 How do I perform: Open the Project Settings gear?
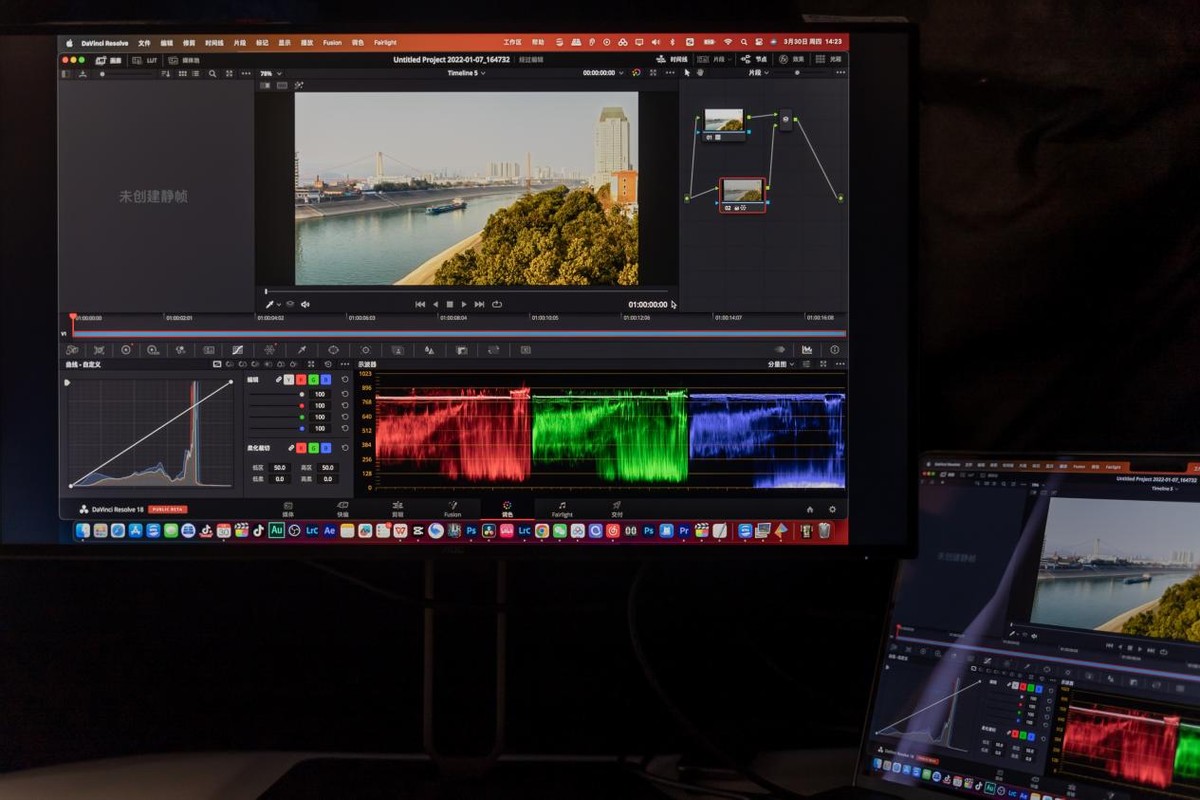pyautogui.click(x=832, y=509)
